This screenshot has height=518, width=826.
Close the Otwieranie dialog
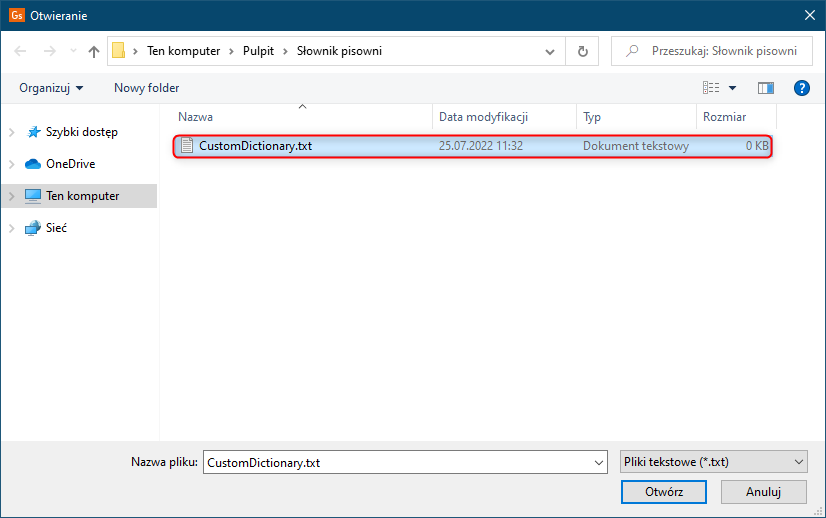(x=810, y=15)
